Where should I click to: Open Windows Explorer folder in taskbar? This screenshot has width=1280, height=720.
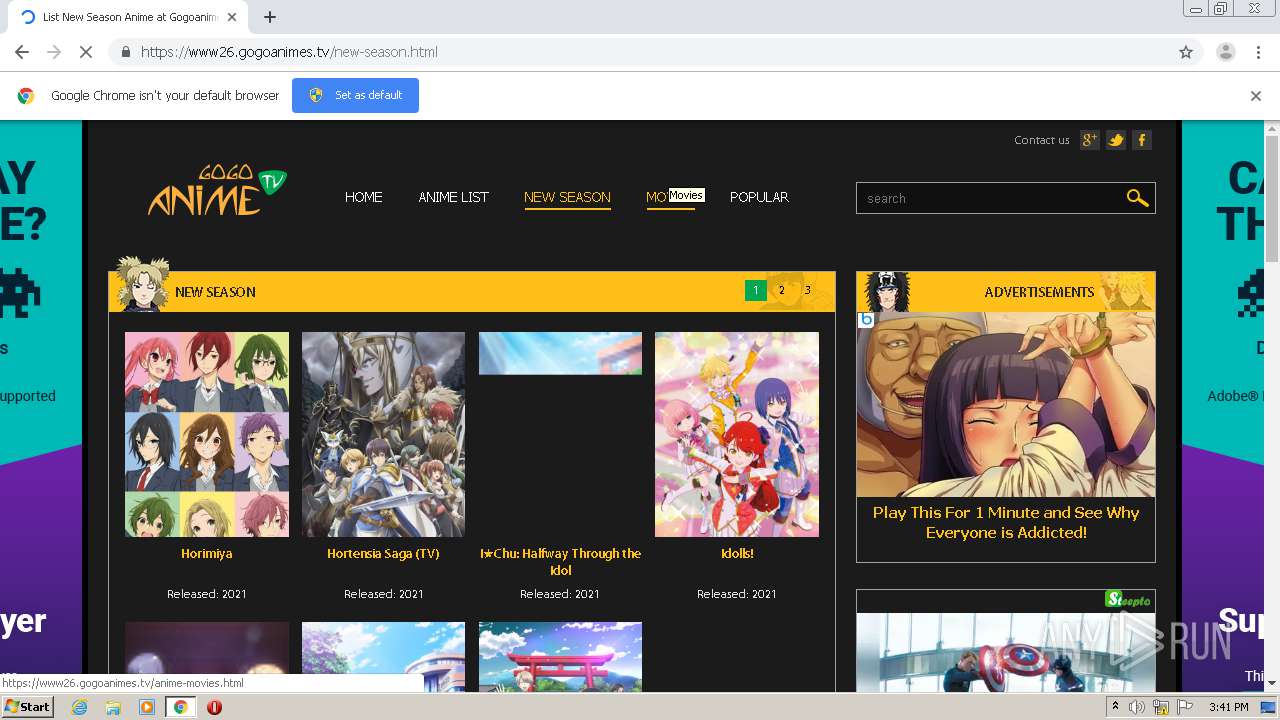pyautogui.click(x=113, y=707)
